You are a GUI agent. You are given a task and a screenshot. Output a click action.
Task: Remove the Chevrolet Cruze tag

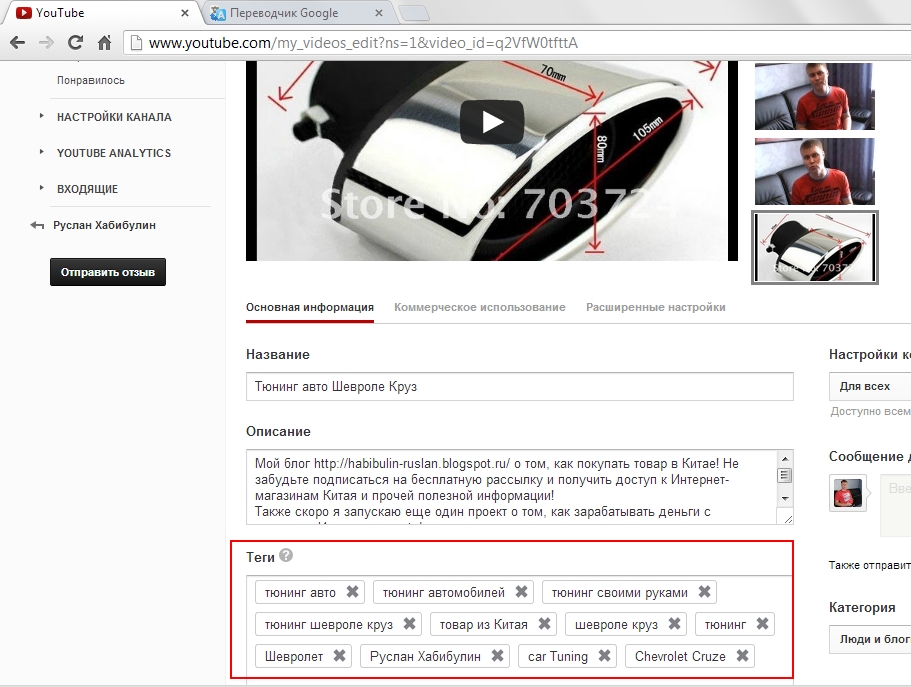click(x=742, y=656)
